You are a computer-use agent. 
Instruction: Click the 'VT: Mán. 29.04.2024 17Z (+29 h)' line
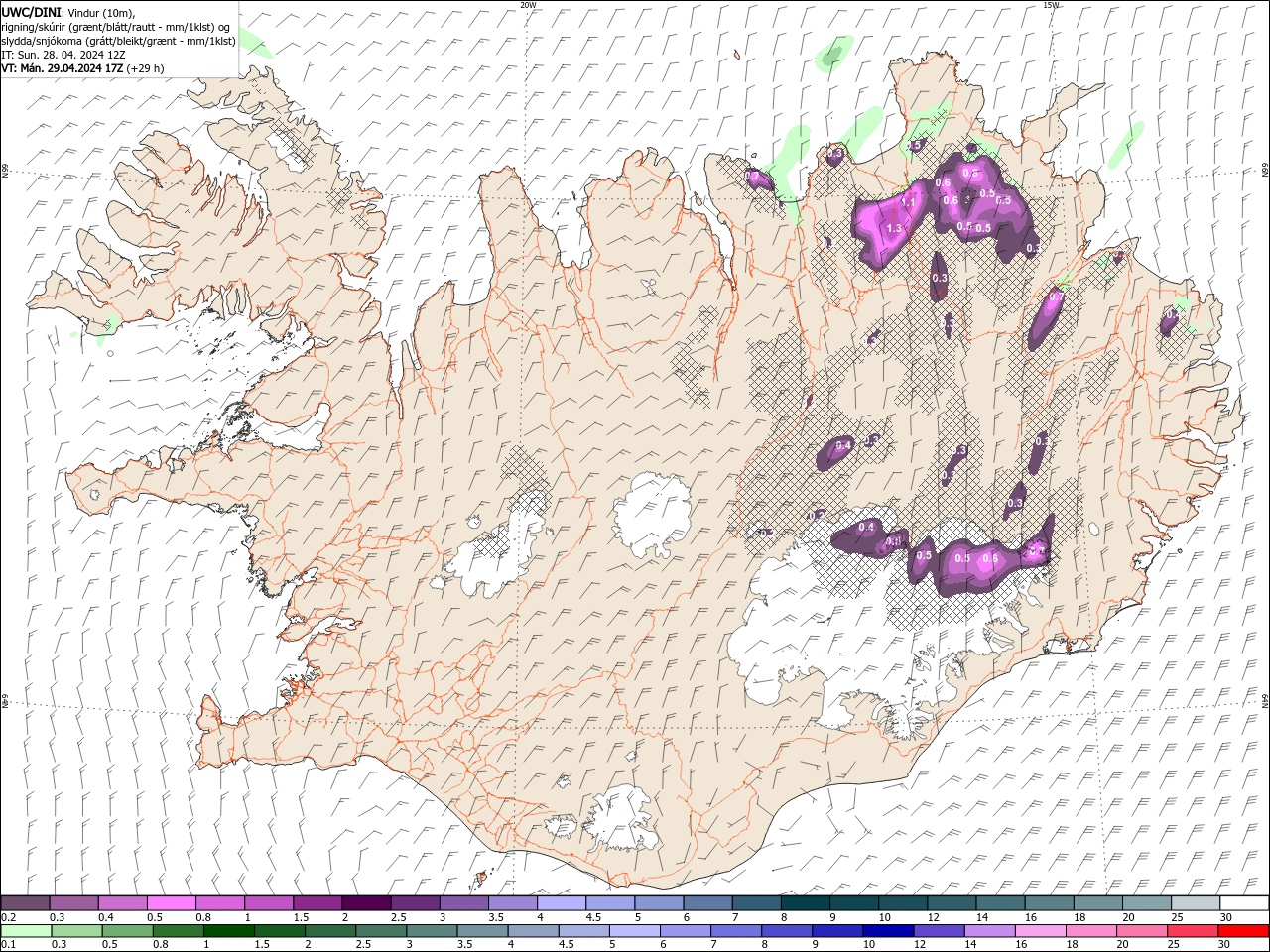coord(82,68)
